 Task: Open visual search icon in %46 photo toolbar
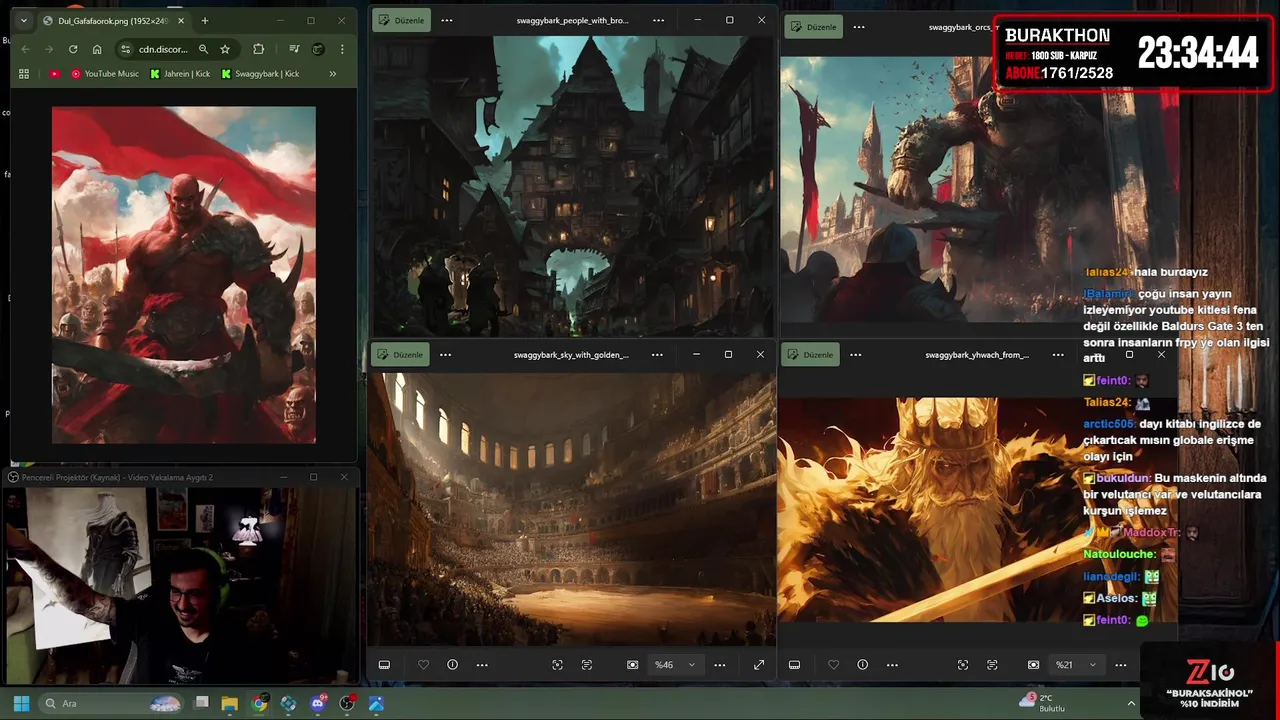[x=558, y=665]
